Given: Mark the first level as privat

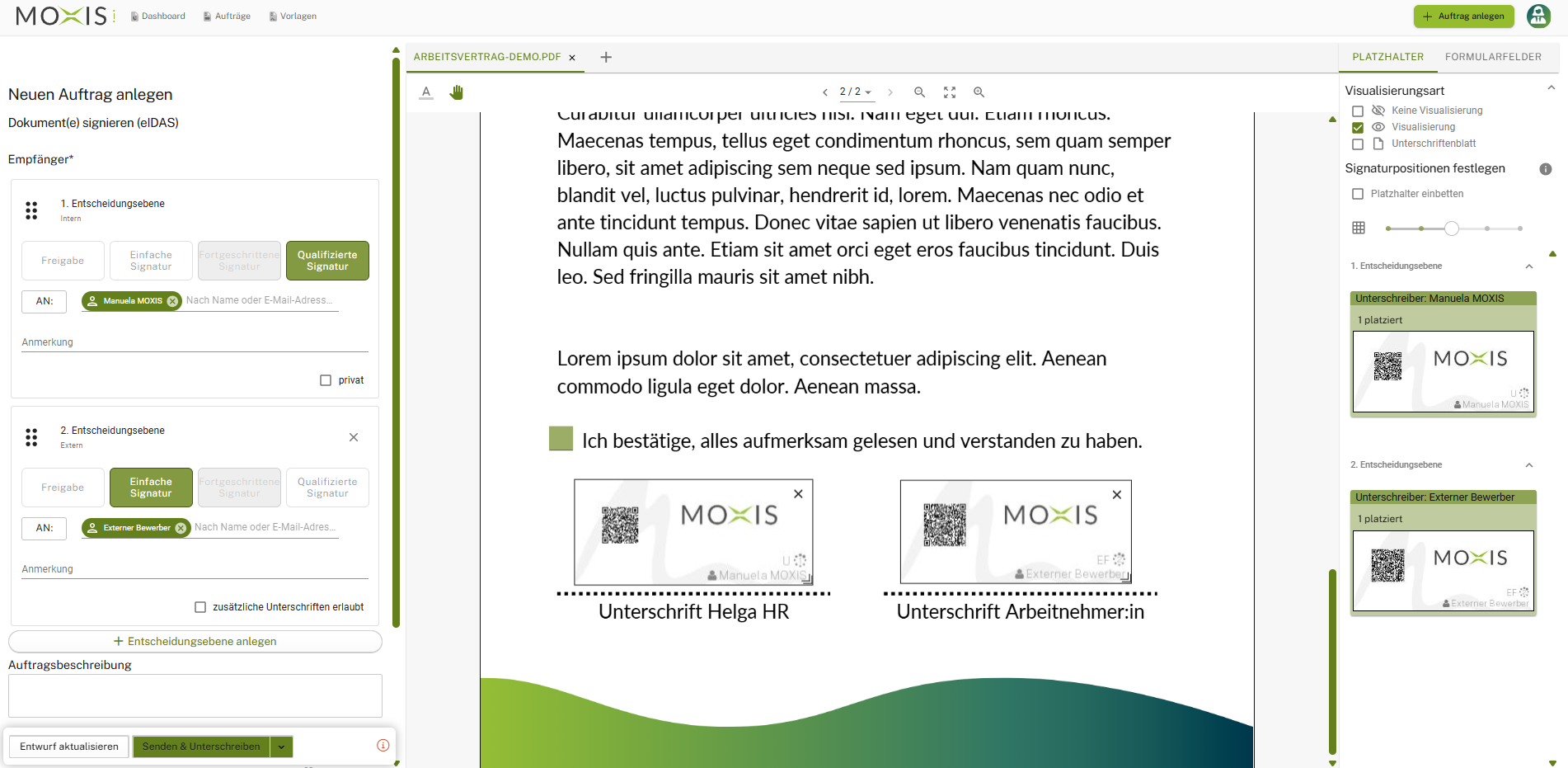Looking at the screenshot, I should coord(326,380).
